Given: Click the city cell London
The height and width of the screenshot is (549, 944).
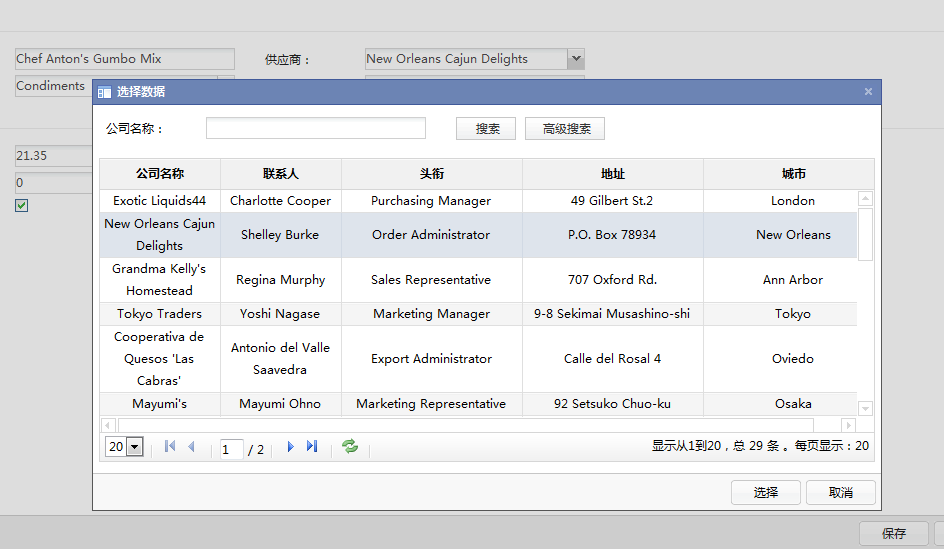Looking at the screenshot, I should pos(780,201).
